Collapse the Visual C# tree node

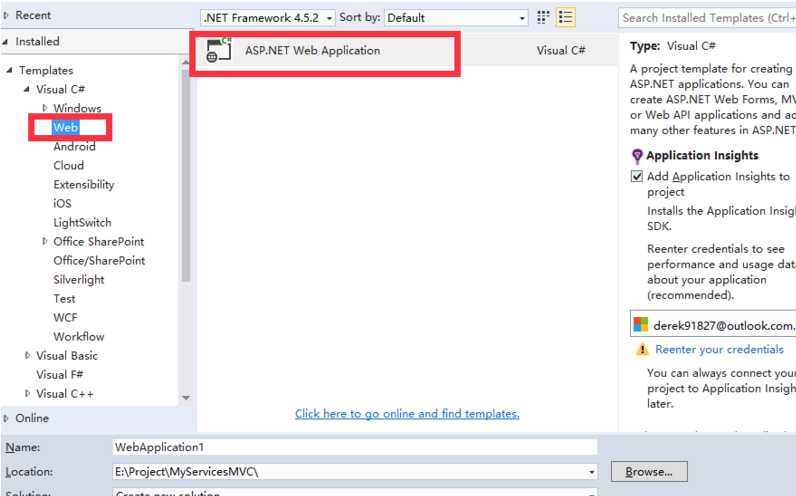[27, 89]
